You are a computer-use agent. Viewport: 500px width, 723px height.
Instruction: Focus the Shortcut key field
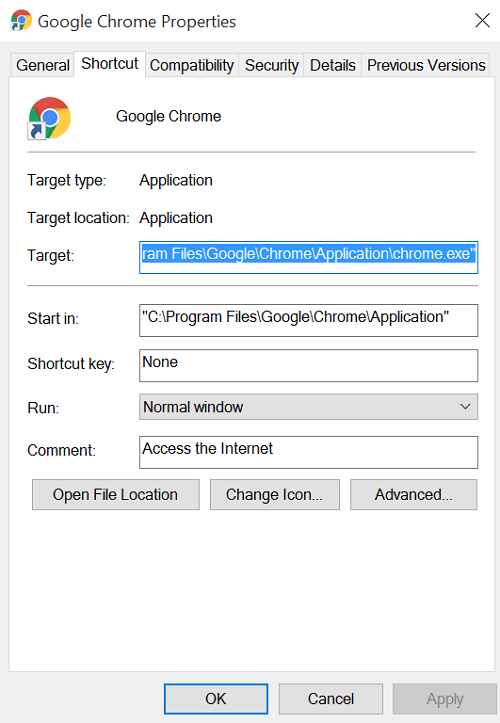308,366
